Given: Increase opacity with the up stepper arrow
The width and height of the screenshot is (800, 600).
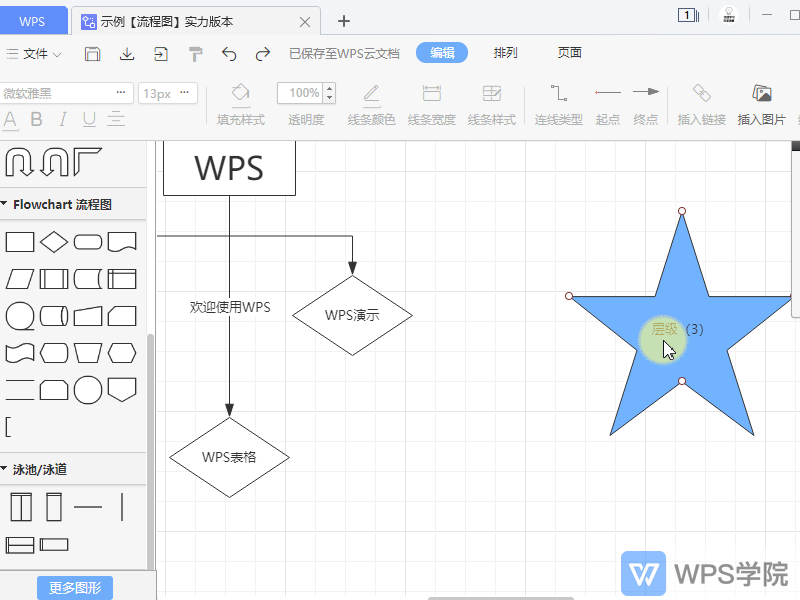Looking at the screenshot, I should (330, 88).
